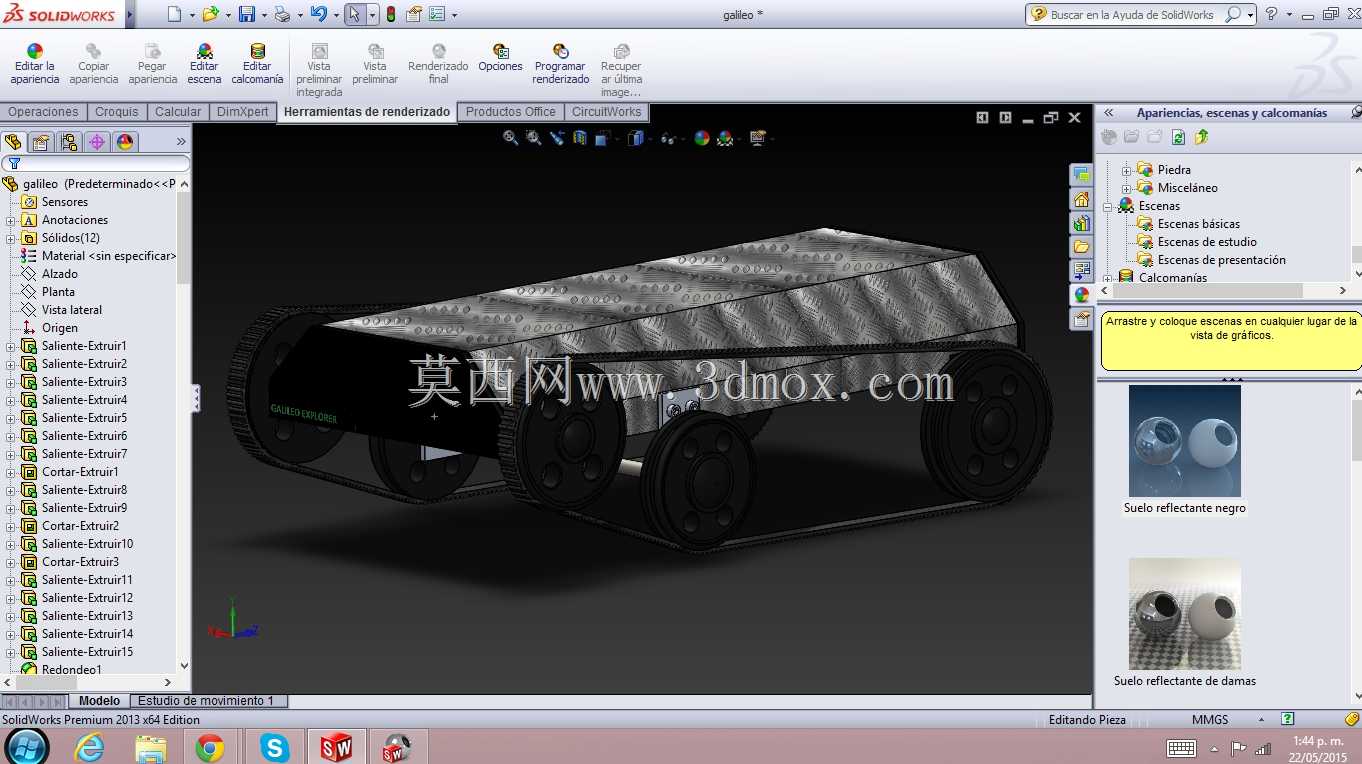Activate the Select cursor tool

click(354, 14)
